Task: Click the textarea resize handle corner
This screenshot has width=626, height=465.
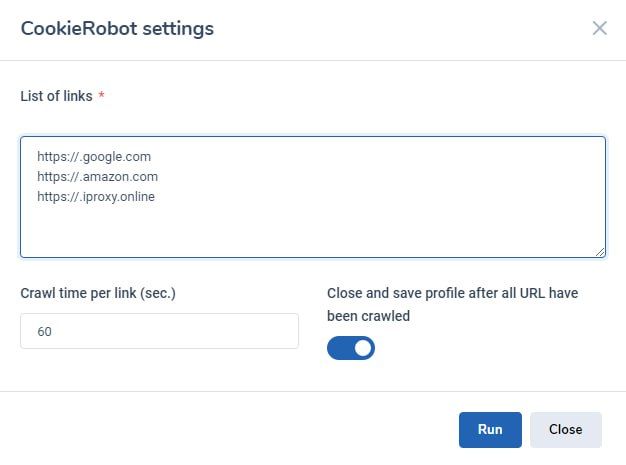Action: click(600, 252)
